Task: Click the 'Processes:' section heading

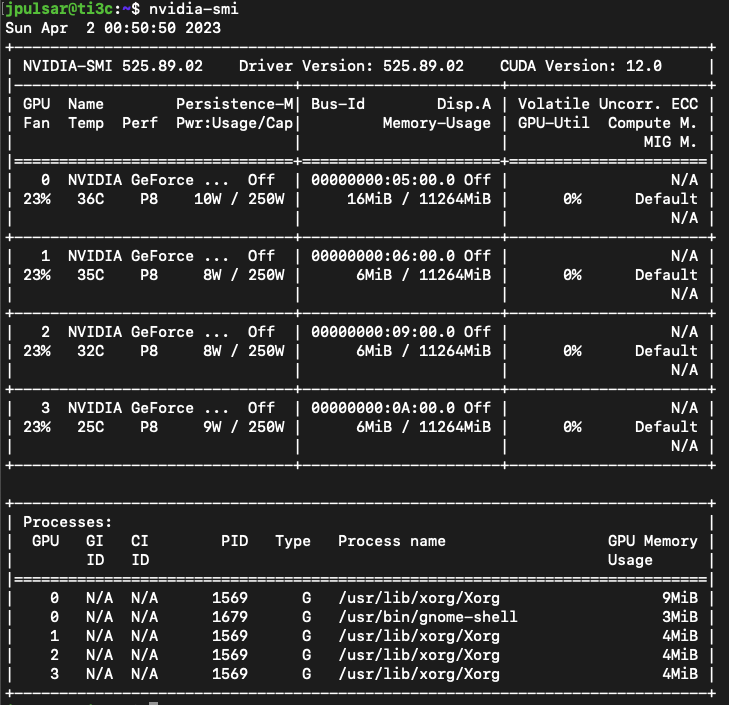Action: click(68, 522)
